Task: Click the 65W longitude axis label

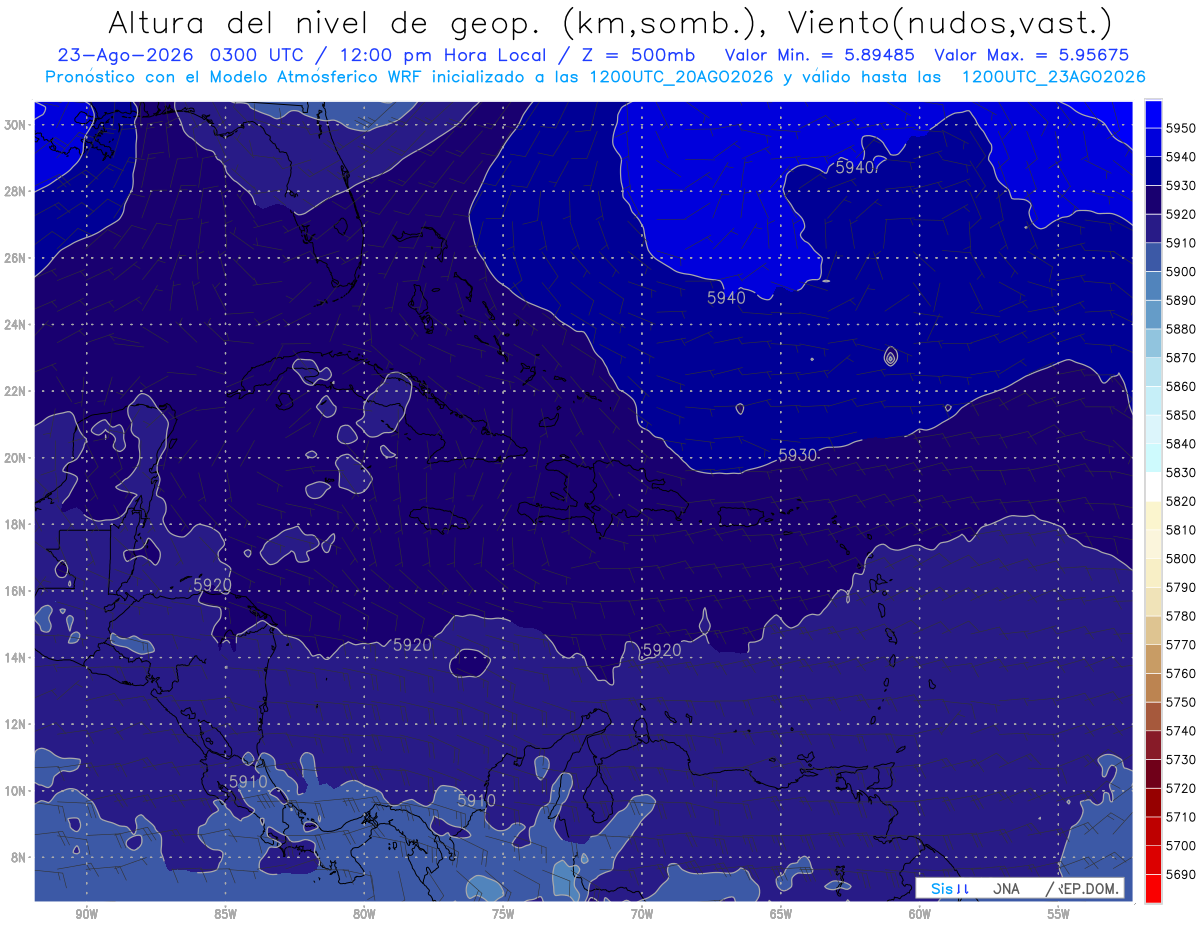Action: coord(781,914)
